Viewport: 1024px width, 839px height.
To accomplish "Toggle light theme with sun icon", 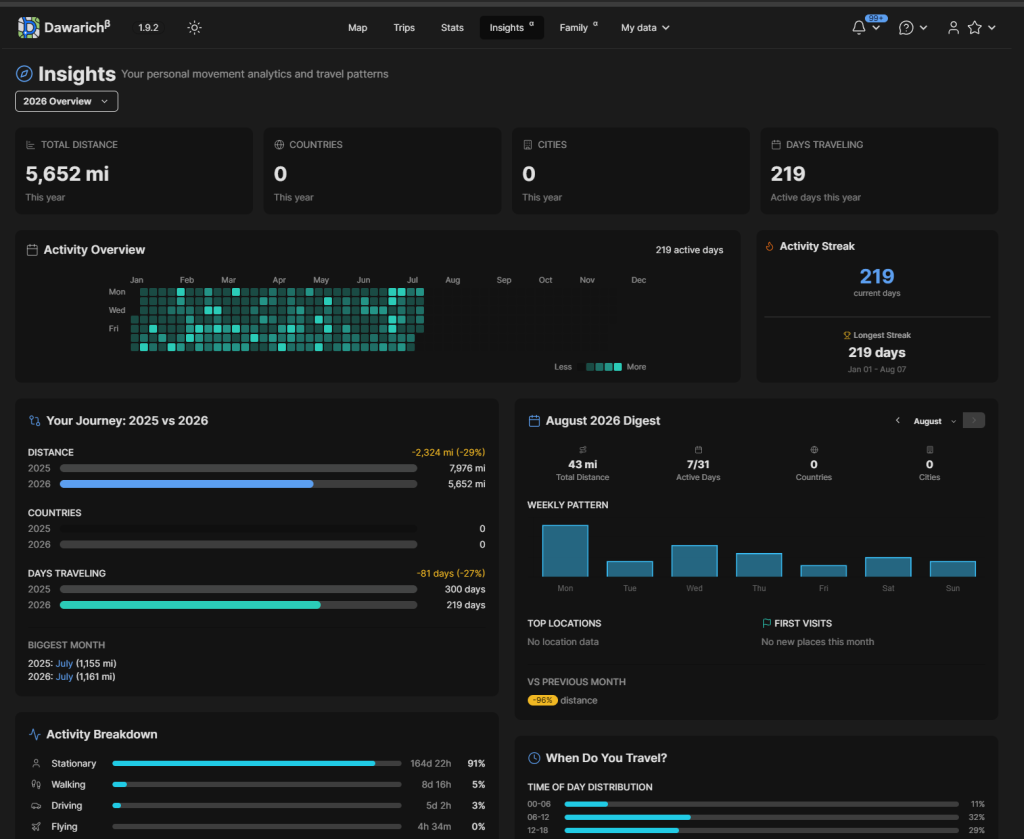I will pos(194,27).
